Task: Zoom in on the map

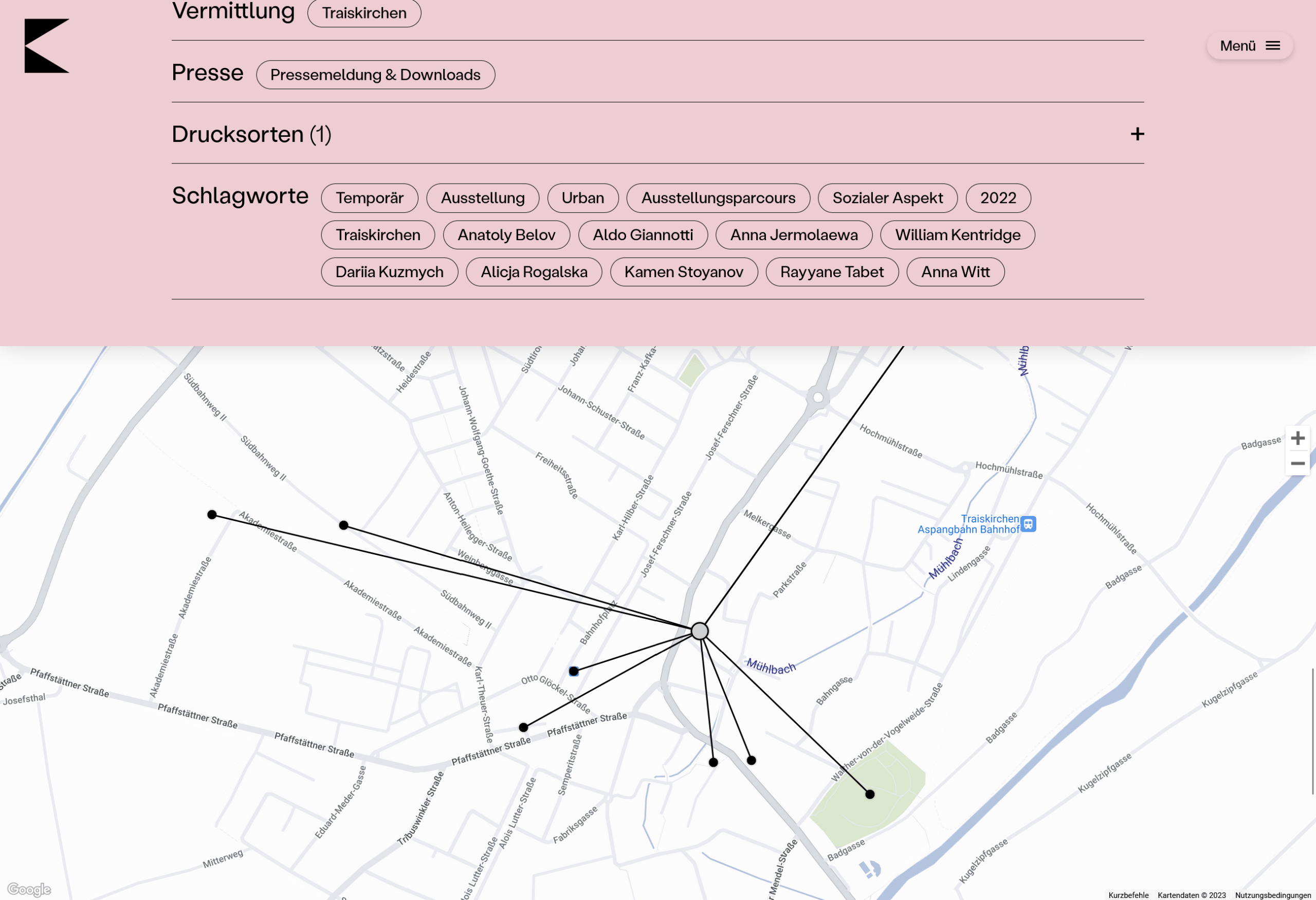Action: point(1297,438)
